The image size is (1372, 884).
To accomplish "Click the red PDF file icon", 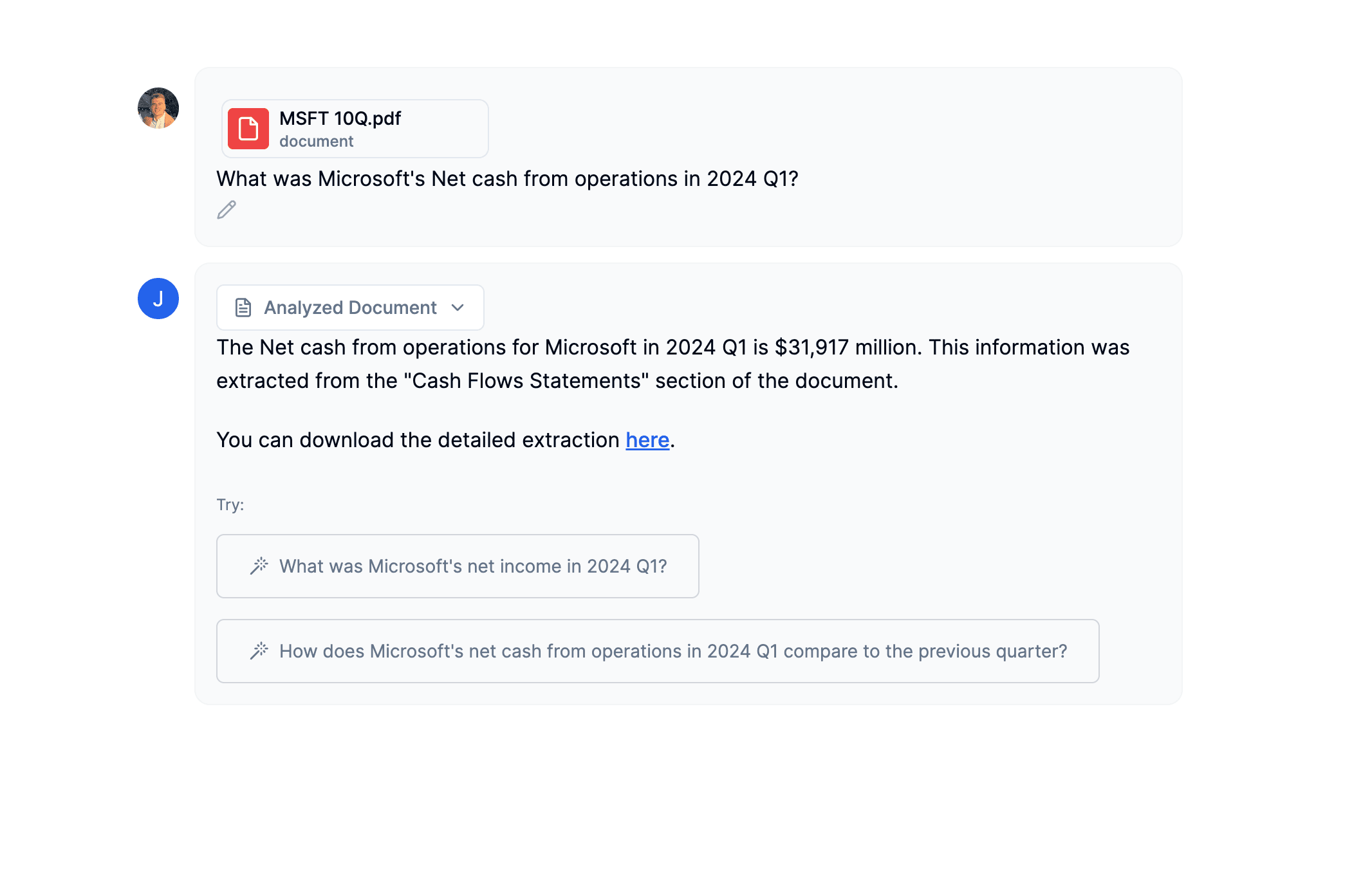I will point(248,129).
